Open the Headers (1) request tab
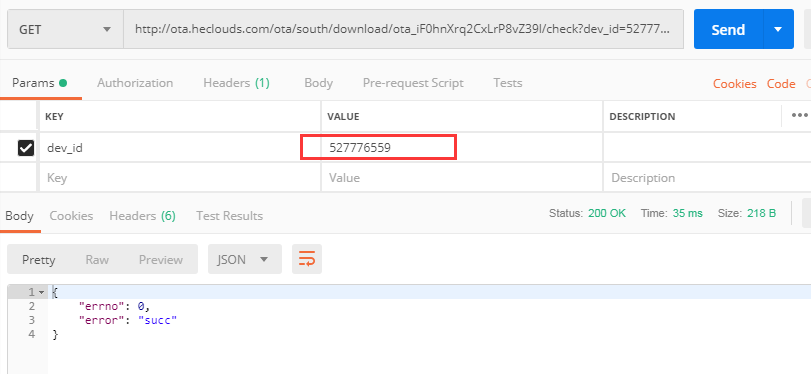Image resolution: width=811 pixels, height=374 pixels. tap(236, 83)
